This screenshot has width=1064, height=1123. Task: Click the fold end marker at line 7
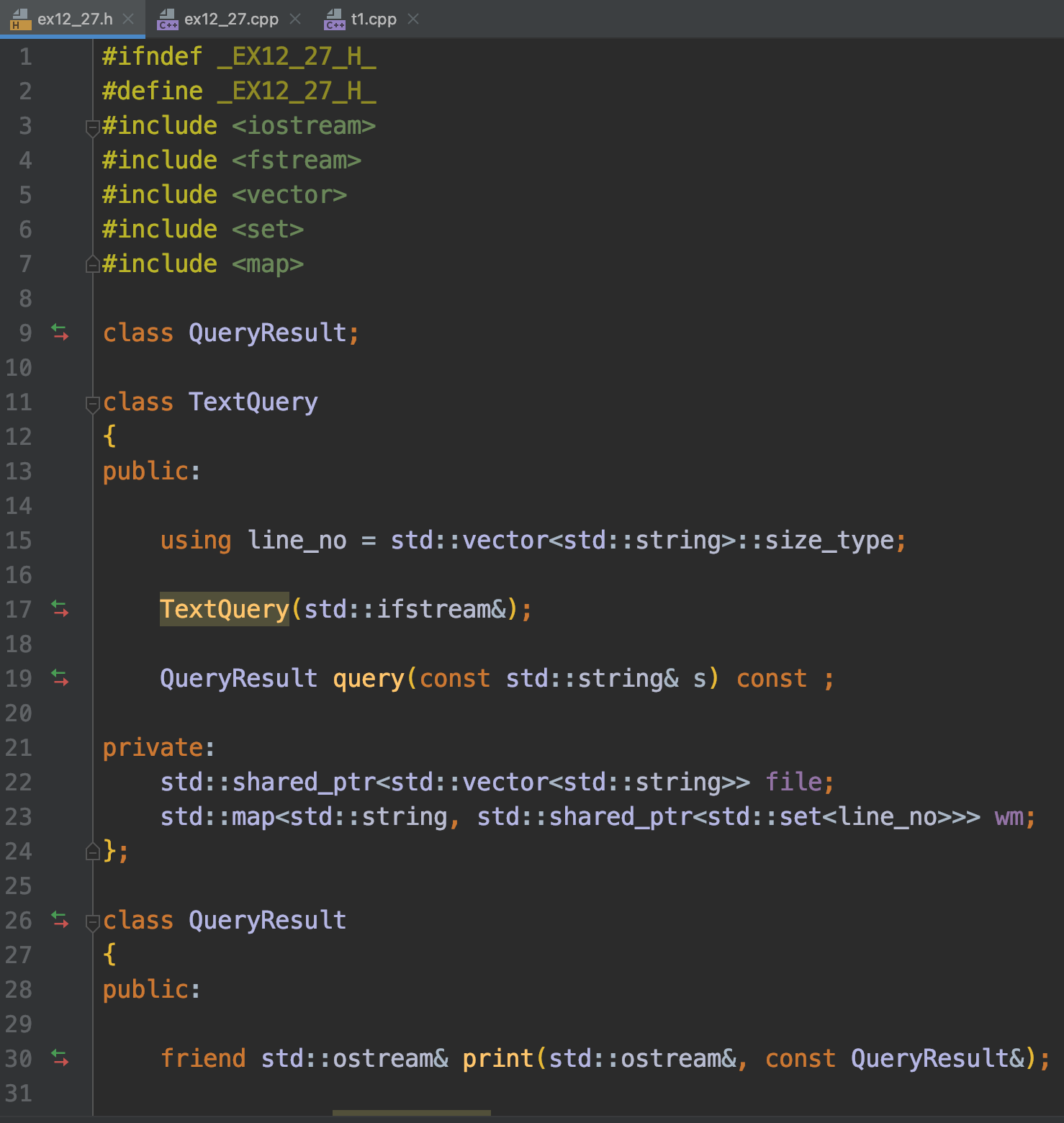pyautogui.click(x=92, y=264)
